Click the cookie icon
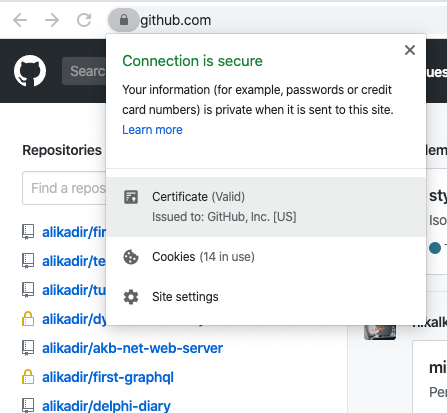 click(131, 257)
